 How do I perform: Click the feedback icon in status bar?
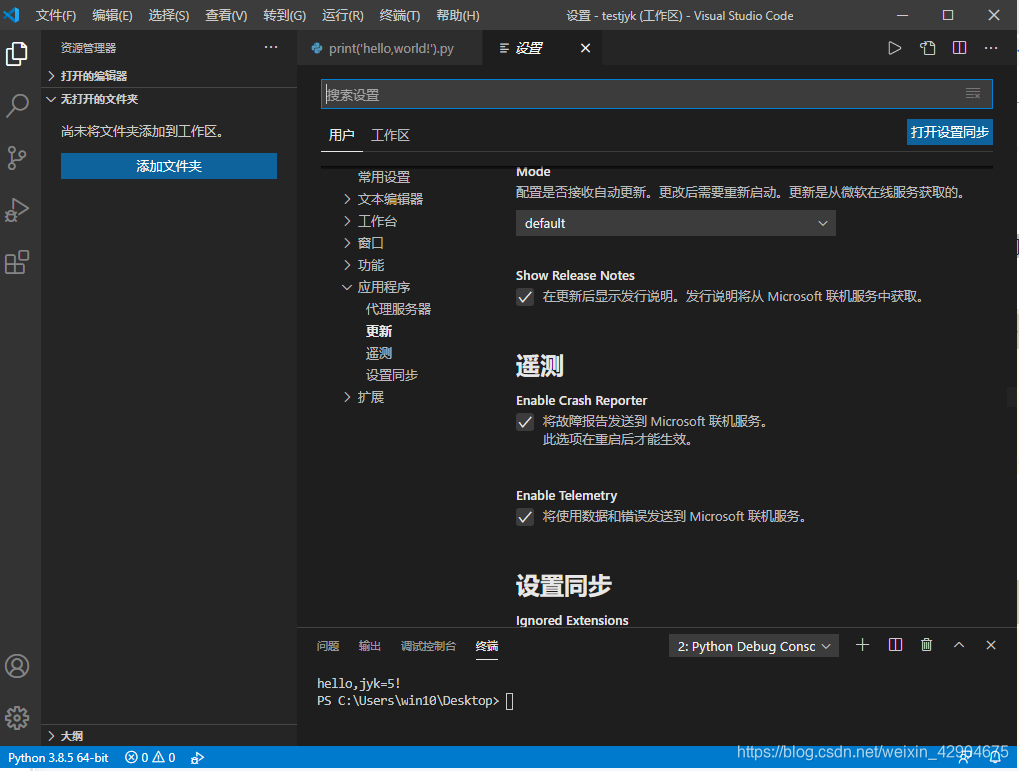pyautogui.click(x=965, y=758)
